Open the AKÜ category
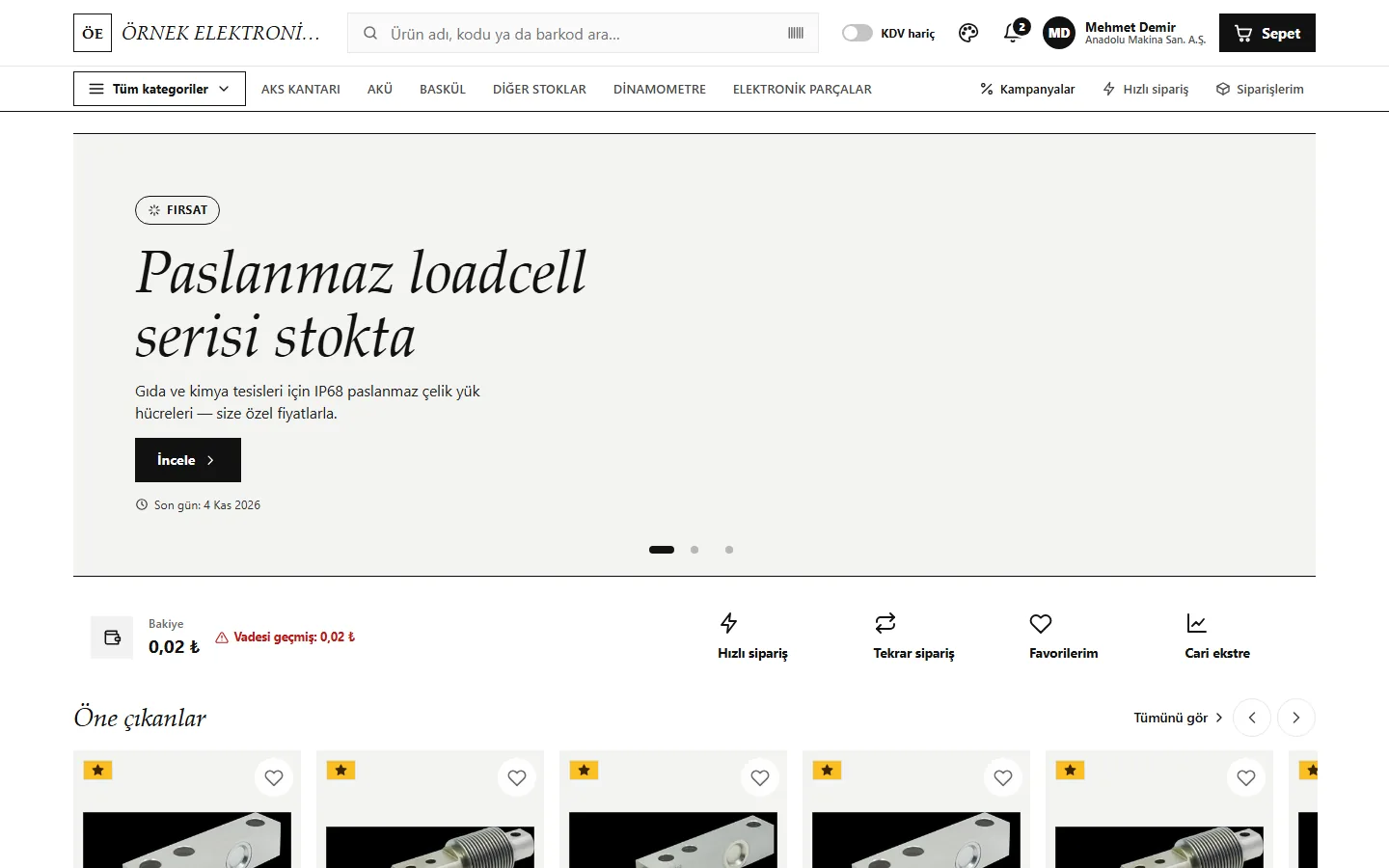Image resolution: width=1389 pixels, height=868 pixels. click(x=380, y=89)
